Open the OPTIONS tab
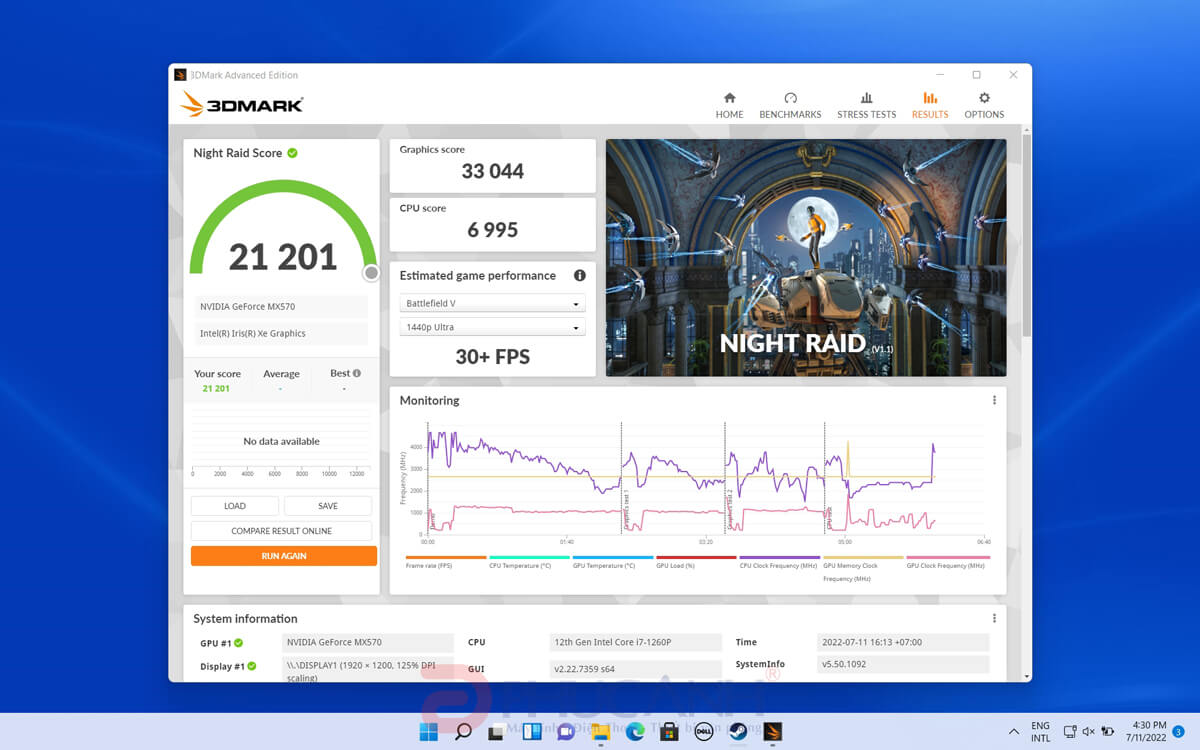Screen dimensions: 1200x750 point(984,105)
